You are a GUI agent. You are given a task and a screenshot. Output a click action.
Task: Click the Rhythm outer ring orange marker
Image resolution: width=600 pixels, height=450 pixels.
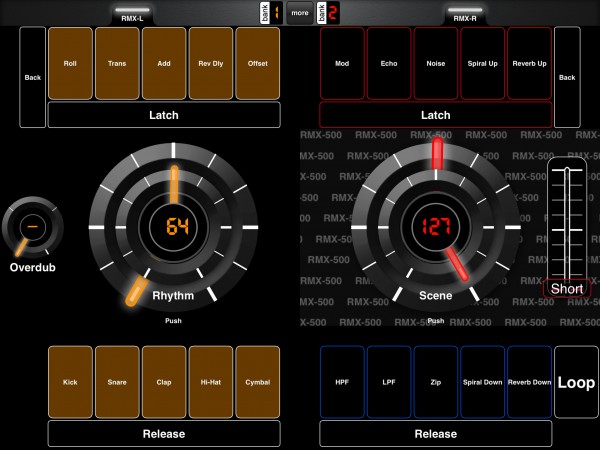coord(137,293)
